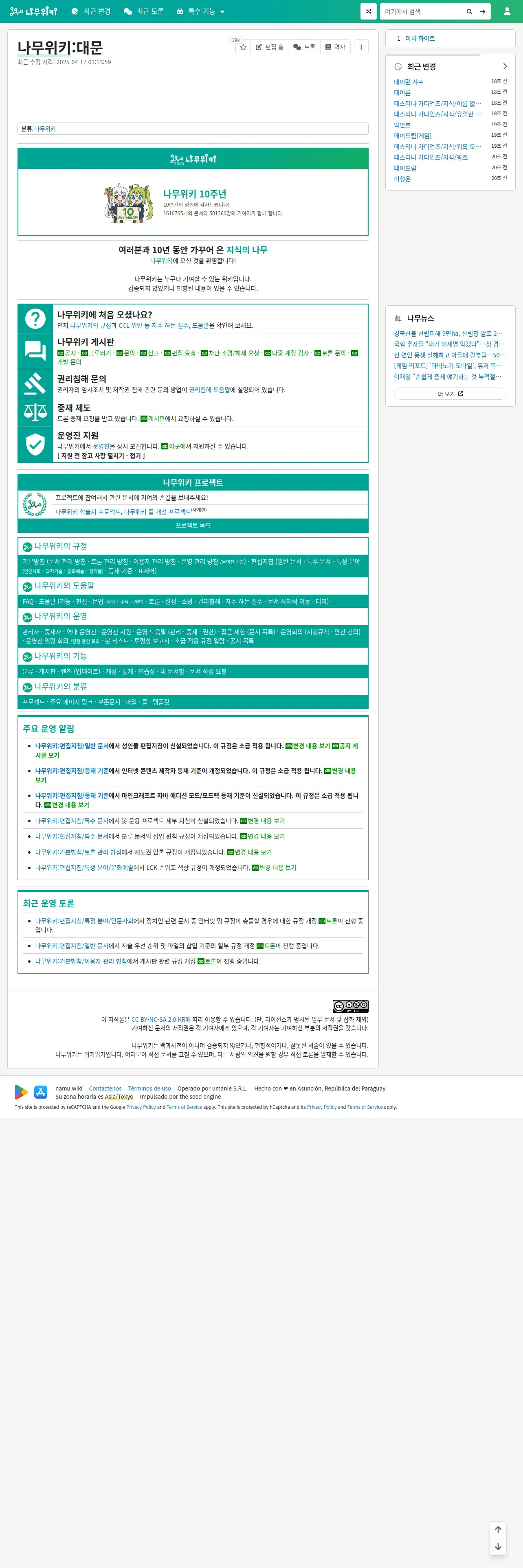Screen dimensions: 523x1568
Task: Click the random document shuffle icon
Action: (x=368, y=11)
